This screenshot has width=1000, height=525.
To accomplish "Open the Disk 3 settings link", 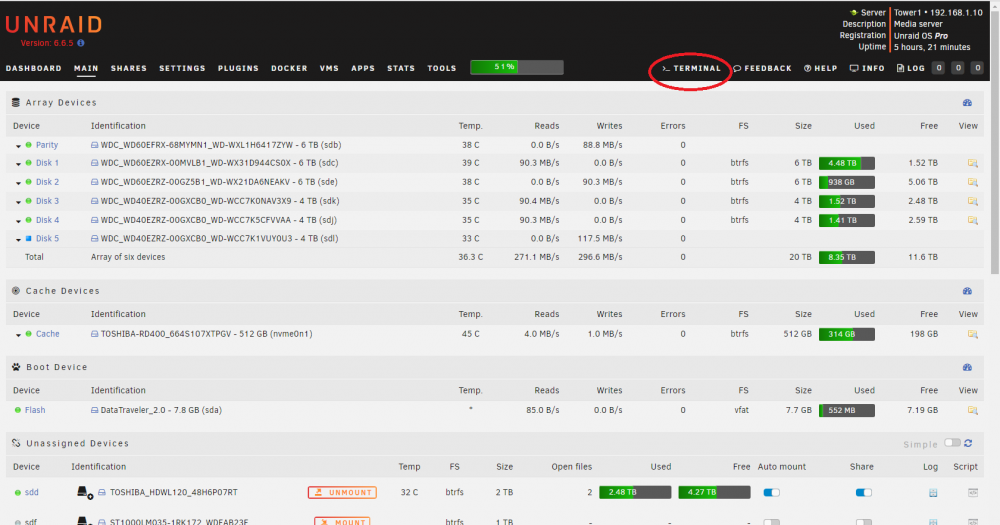I will click(x=47, y=202).
